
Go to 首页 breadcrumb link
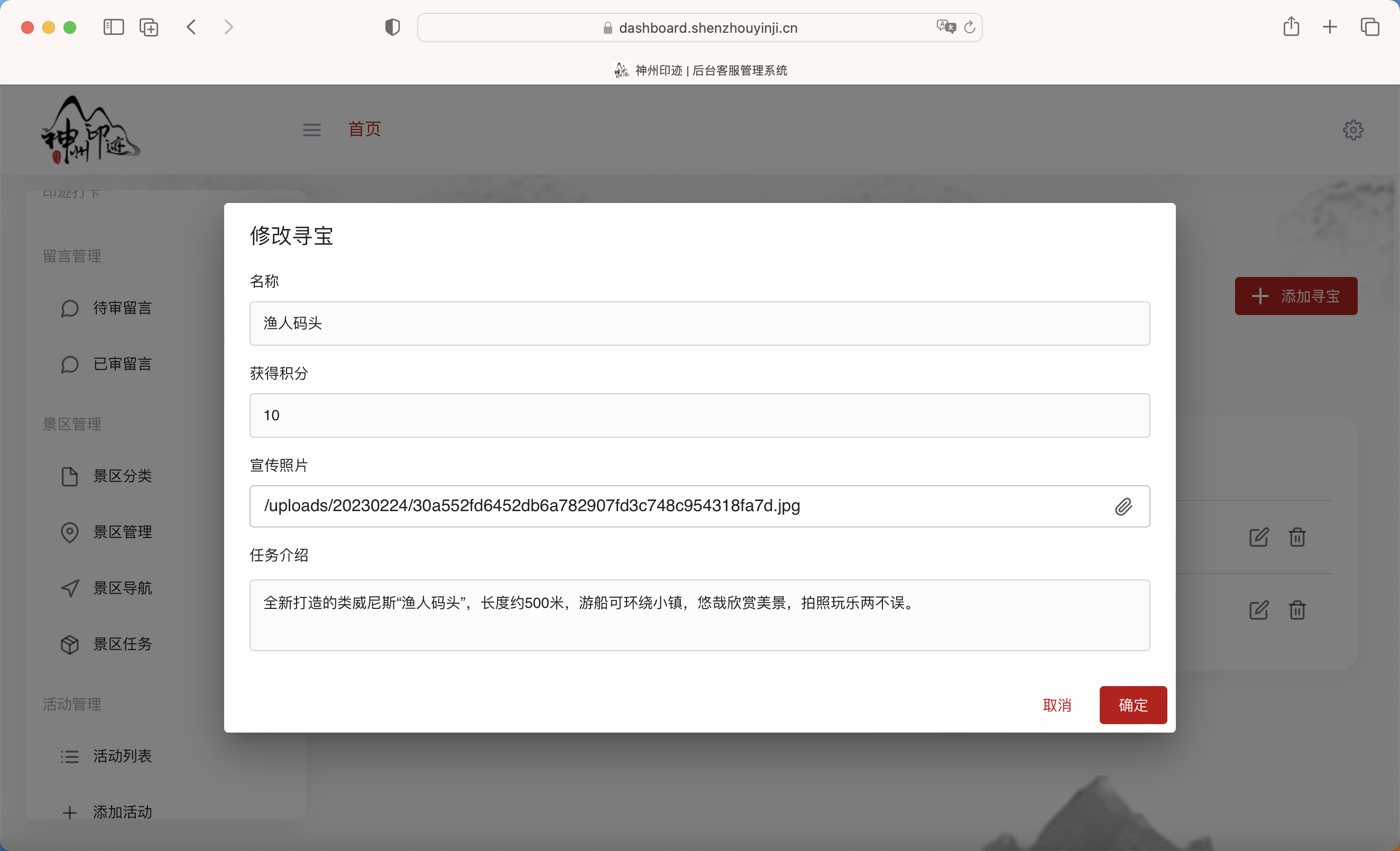click(x=364, y=129)
